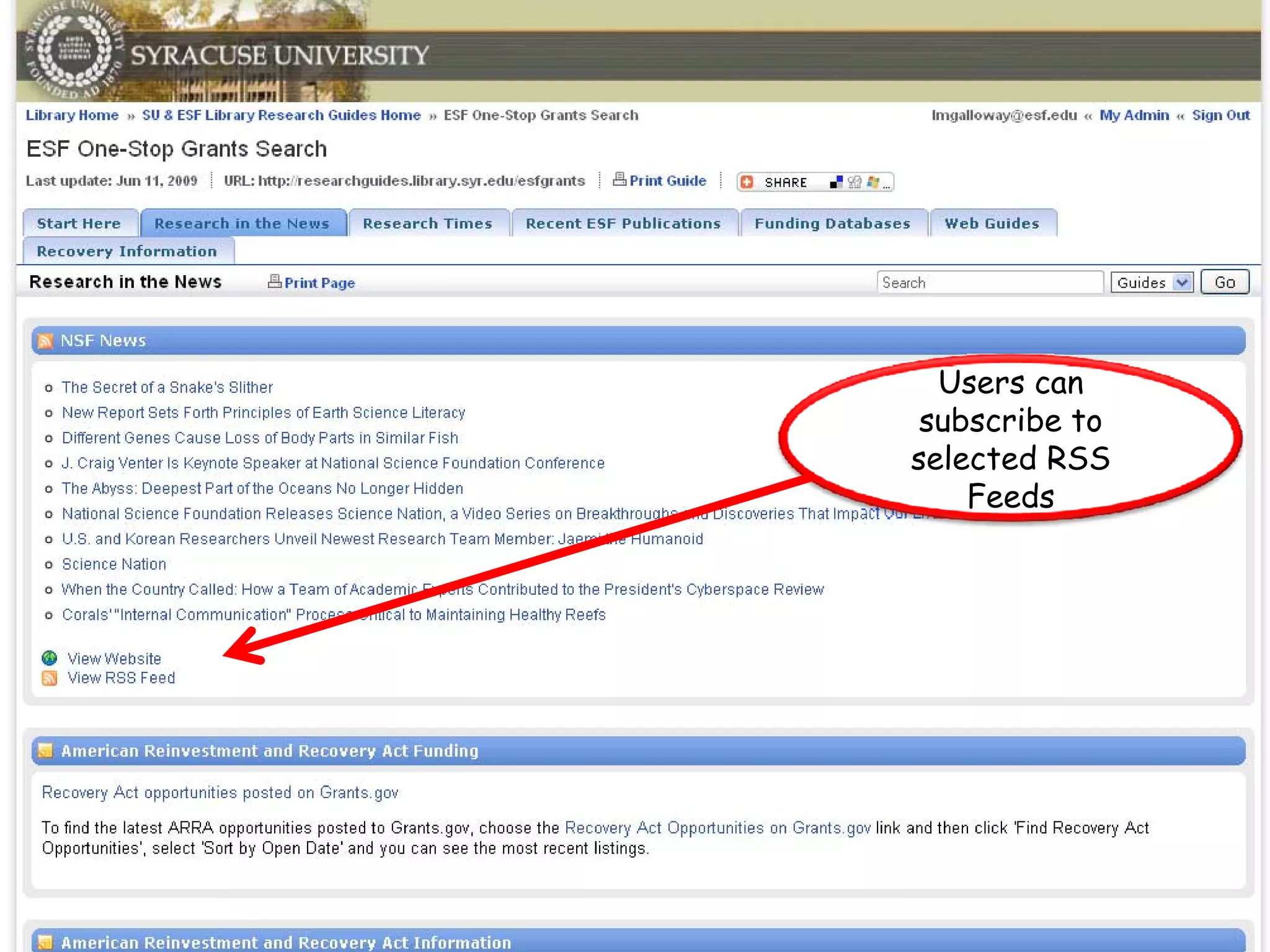Screen dimensions: 1270x952
Task: Click inline 'Recovery Act Opportunities on Grants.gov' link
Action: click(718, 828)
